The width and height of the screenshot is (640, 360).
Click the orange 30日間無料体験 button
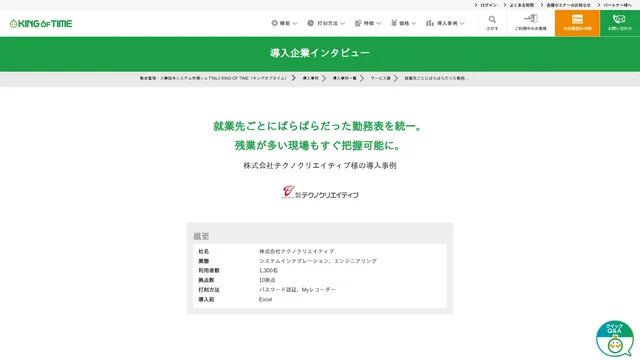click(x=577, y=23)
